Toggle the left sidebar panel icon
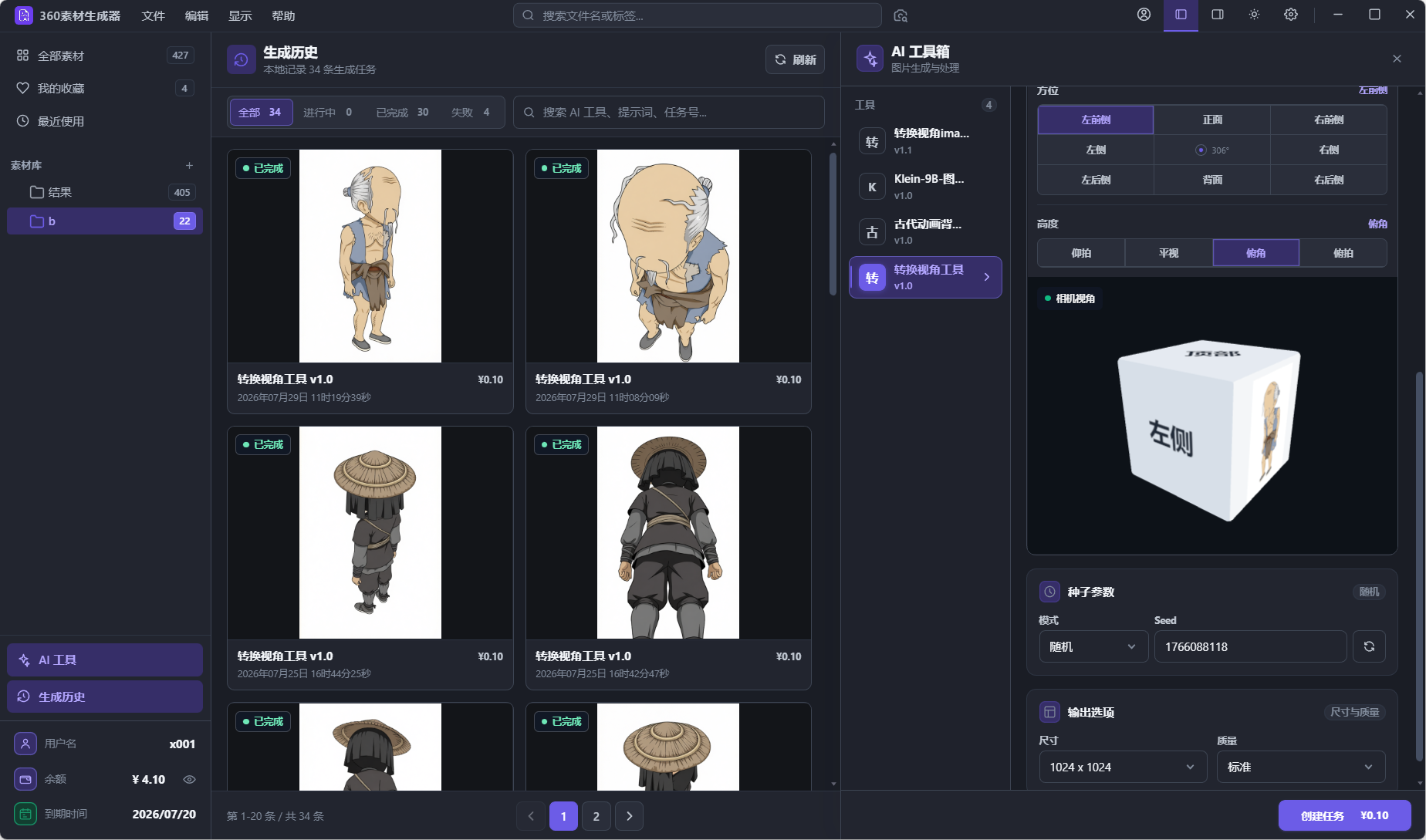The height and width of the screenshot is (840, 1426). point(1181,15)
